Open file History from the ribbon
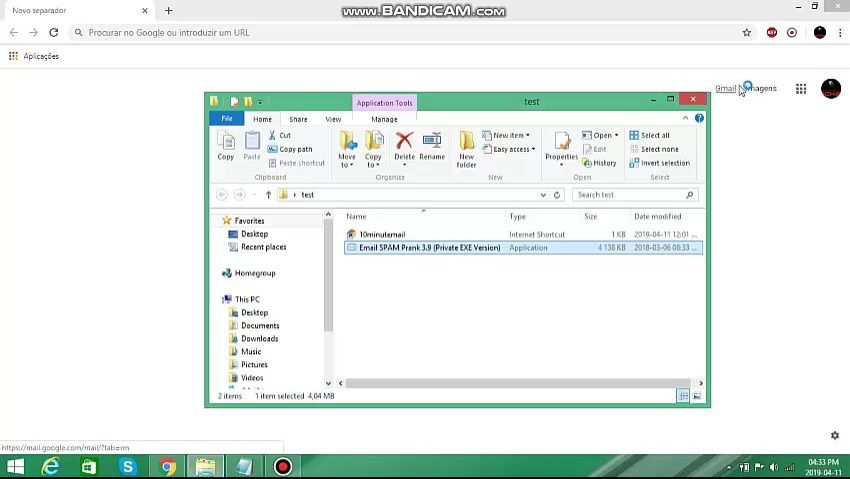The width and height of the screenshot is (850, 479). [599, 163]
